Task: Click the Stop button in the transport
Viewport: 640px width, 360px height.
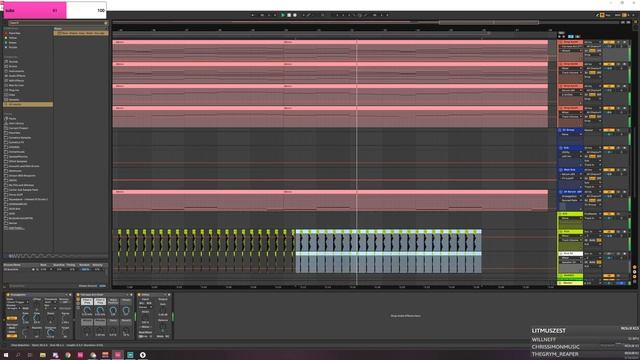Action: 289,15
